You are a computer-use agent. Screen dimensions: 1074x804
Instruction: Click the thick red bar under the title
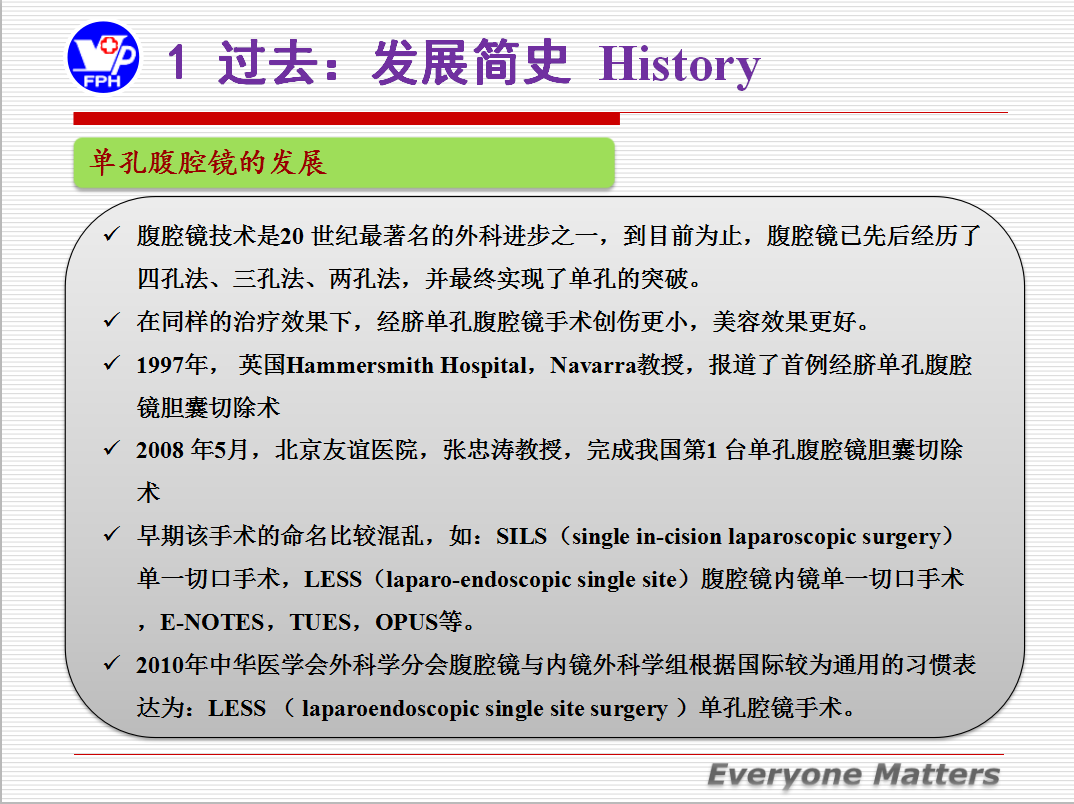point(346,119)
